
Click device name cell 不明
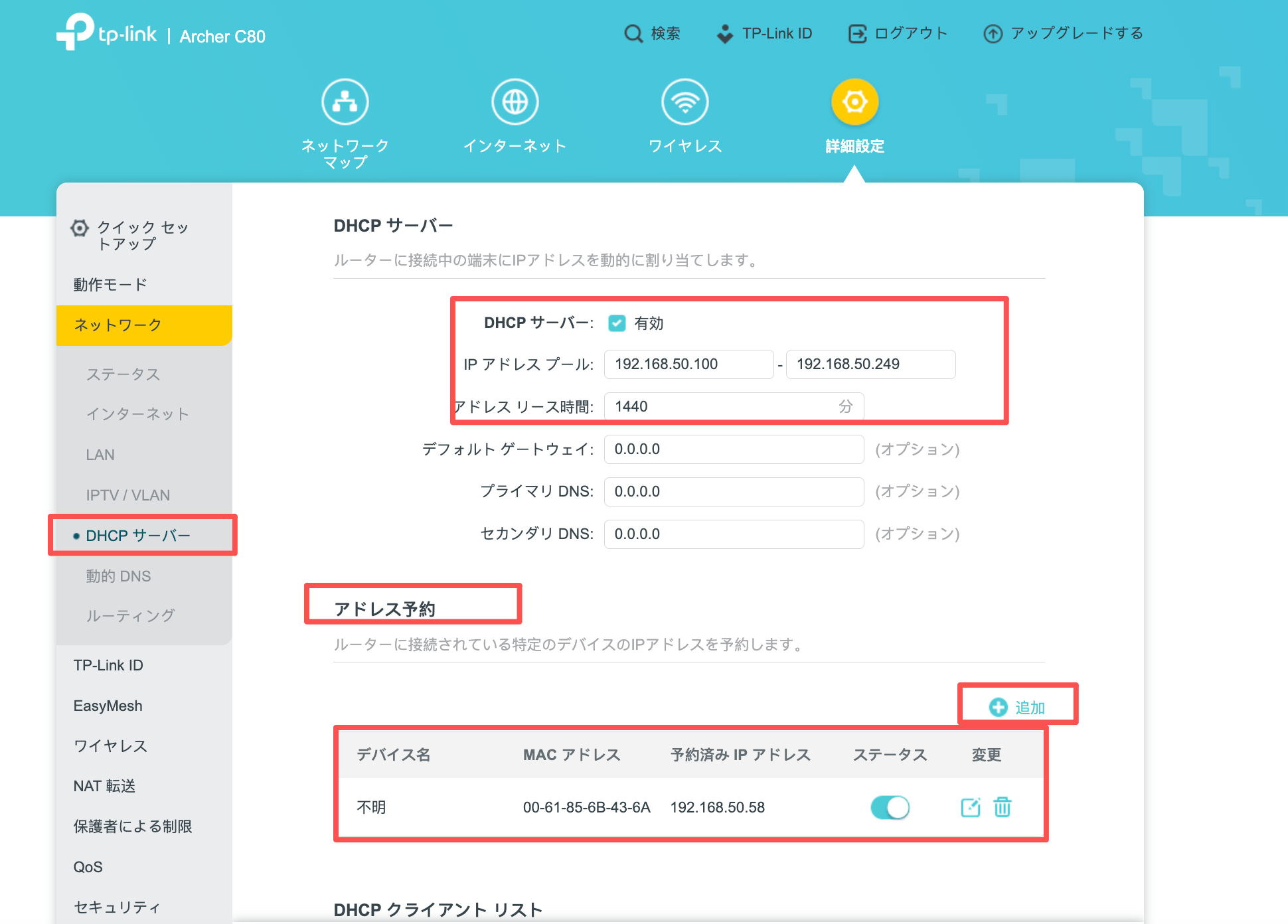pyautogui.click(x=372, y=807)
